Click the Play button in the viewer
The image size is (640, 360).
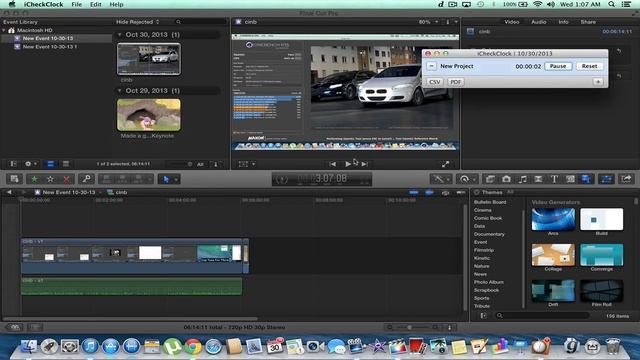coord(348,164)
